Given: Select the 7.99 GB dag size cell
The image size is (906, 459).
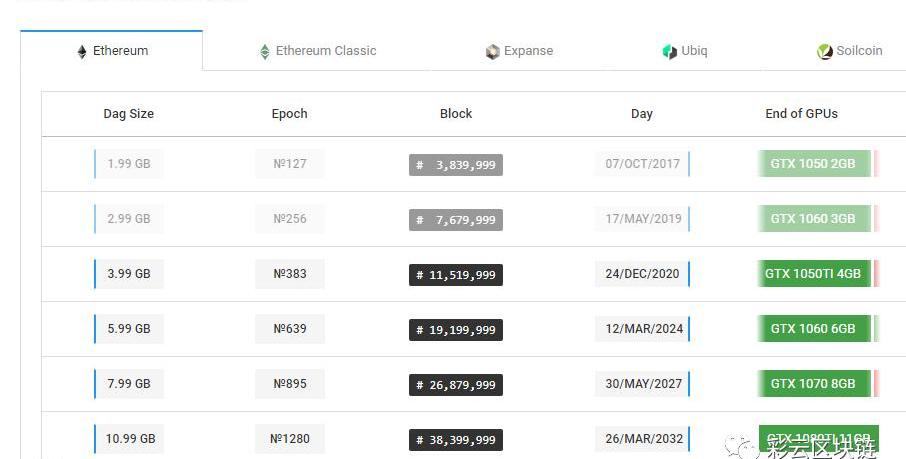Looking at the screenshot, I should (x=128, y=383).
